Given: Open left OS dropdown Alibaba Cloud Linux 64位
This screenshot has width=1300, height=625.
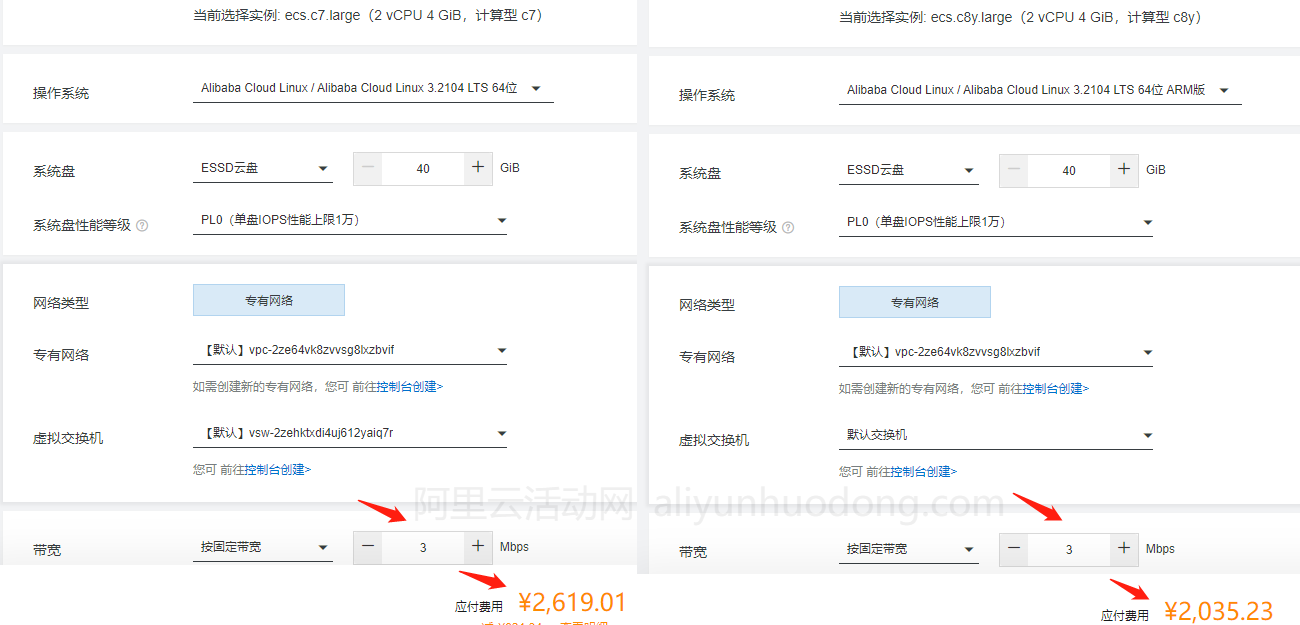Looking at the screenshot, I should coord(373,88).
